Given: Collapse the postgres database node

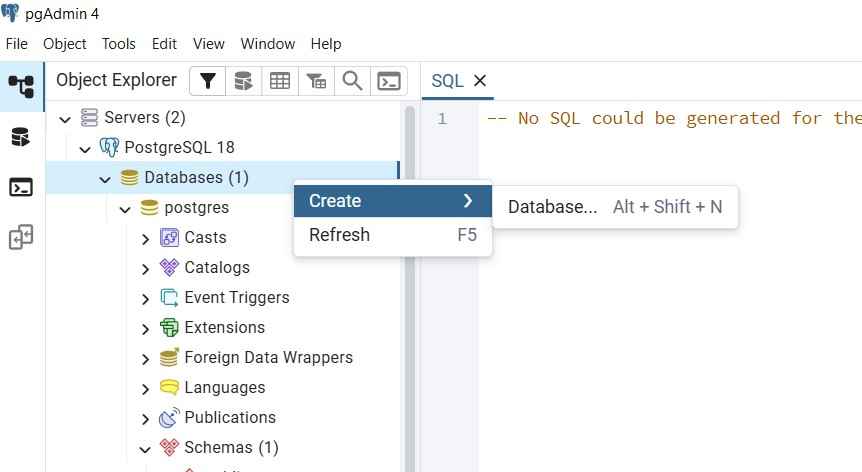Looking at the screenshot, I should (125, 209).
